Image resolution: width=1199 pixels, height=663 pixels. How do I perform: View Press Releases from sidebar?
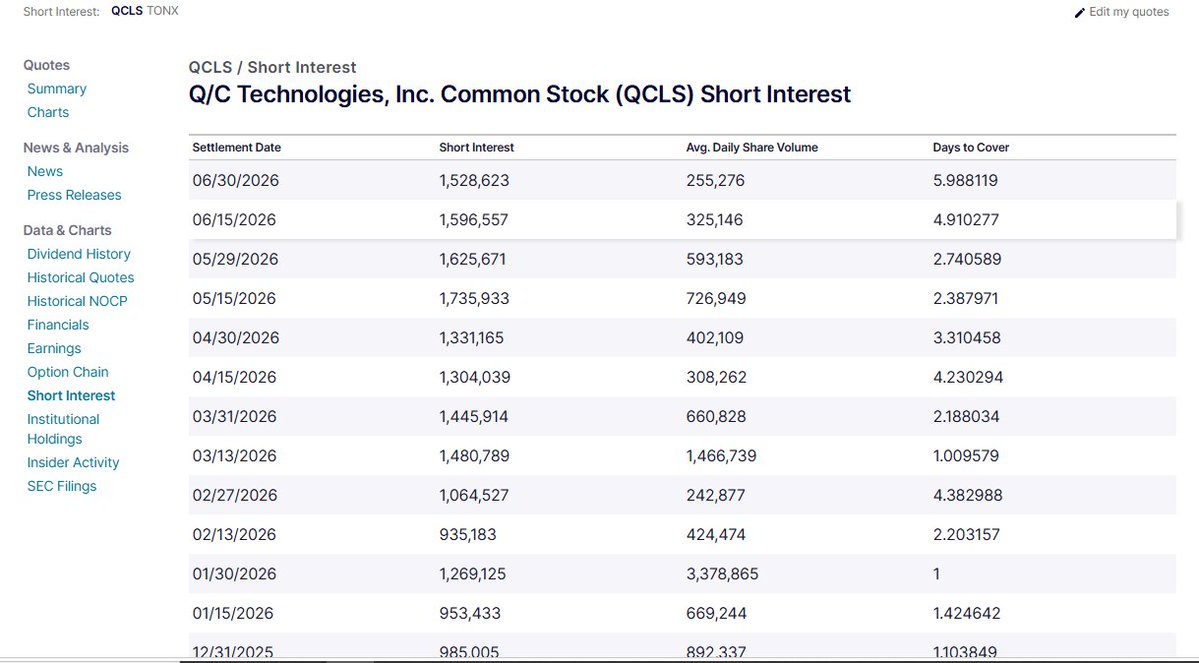[74, 195]
